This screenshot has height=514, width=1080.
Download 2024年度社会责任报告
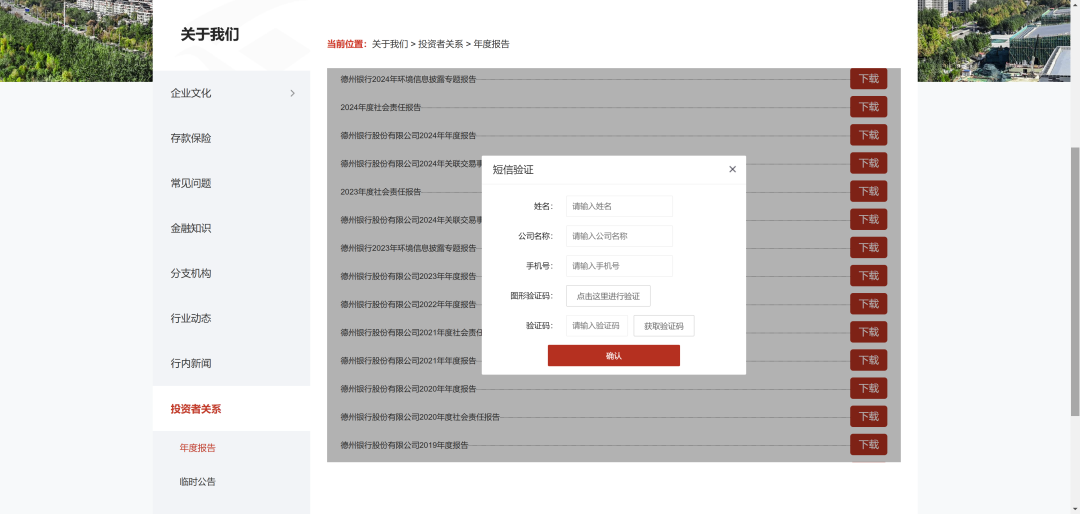(869, 107)
